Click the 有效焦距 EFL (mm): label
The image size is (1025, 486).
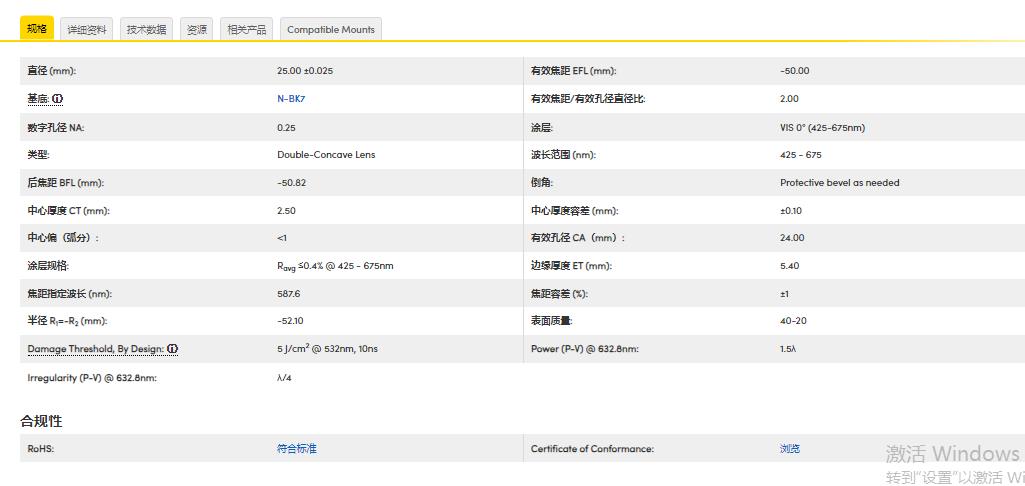coord(573,71)
